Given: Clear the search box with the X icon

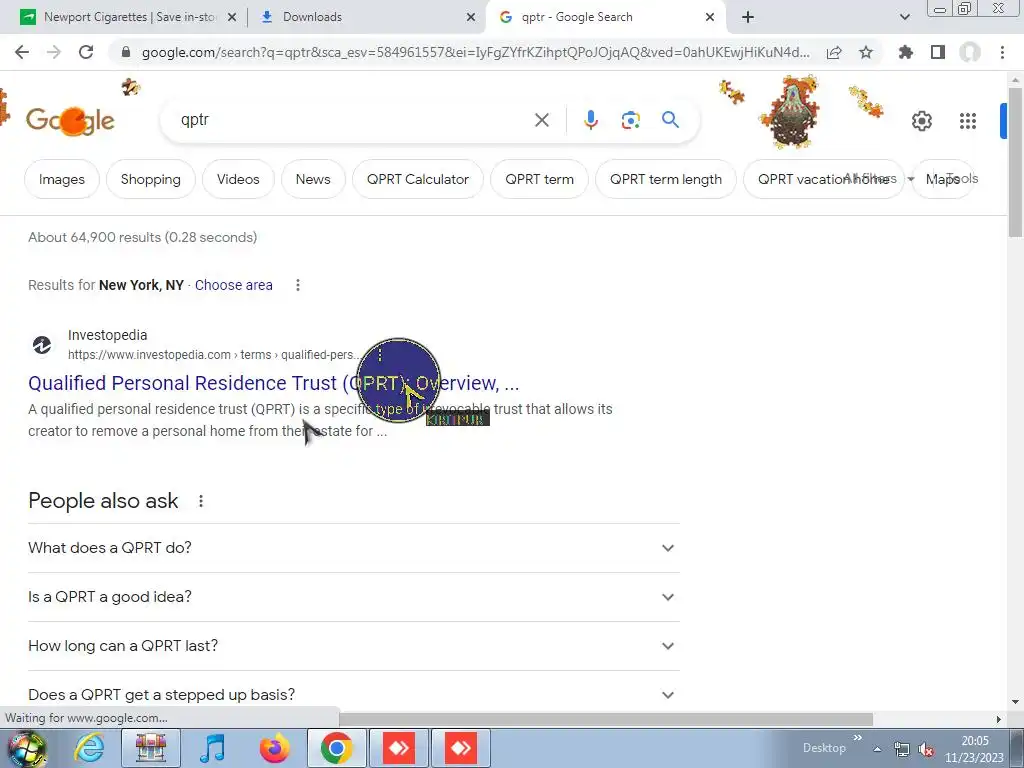Looking at the screenshot, I should pyautogui.click(x=541, y=120).
